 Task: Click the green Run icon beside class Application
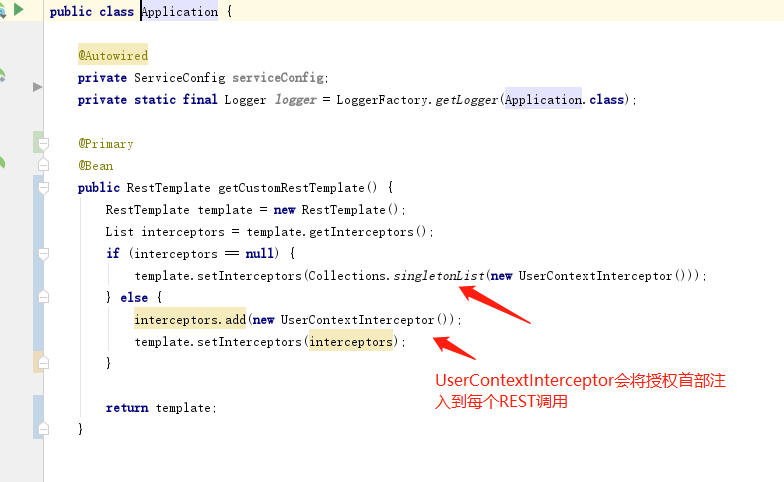pos(18,10)
